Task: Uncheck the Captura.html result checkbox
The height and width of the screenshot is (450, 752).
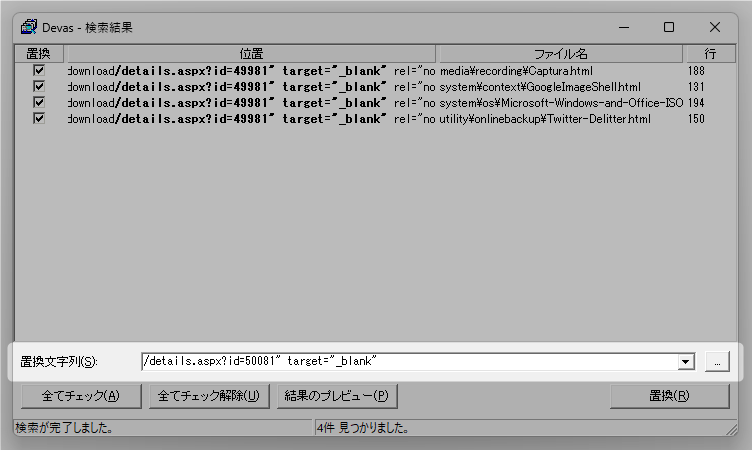Action: [39, 71]
